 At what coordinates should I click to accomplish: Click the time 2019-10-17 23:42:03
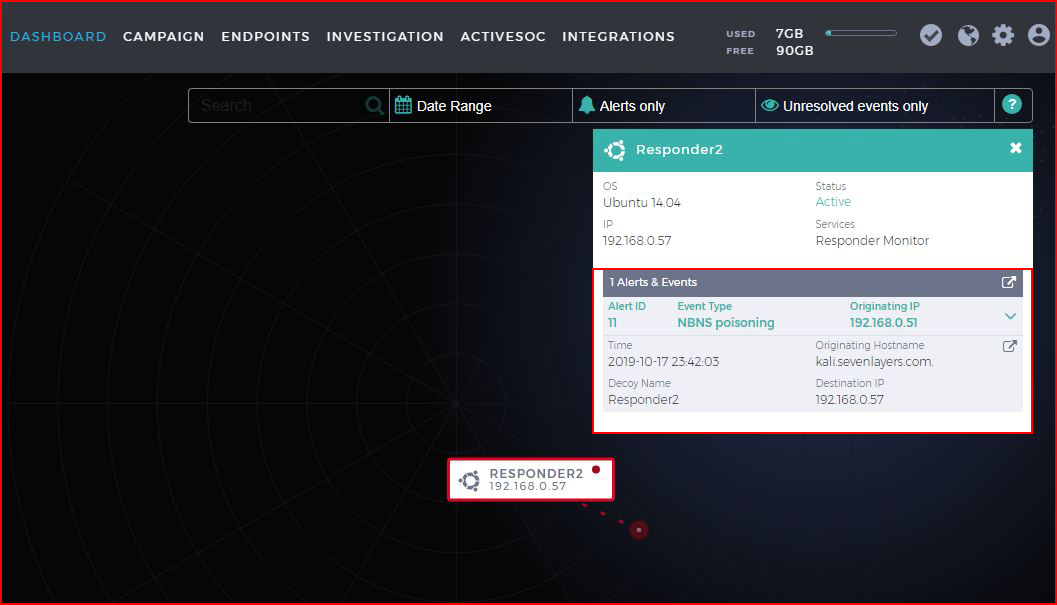tap(663, 362)
